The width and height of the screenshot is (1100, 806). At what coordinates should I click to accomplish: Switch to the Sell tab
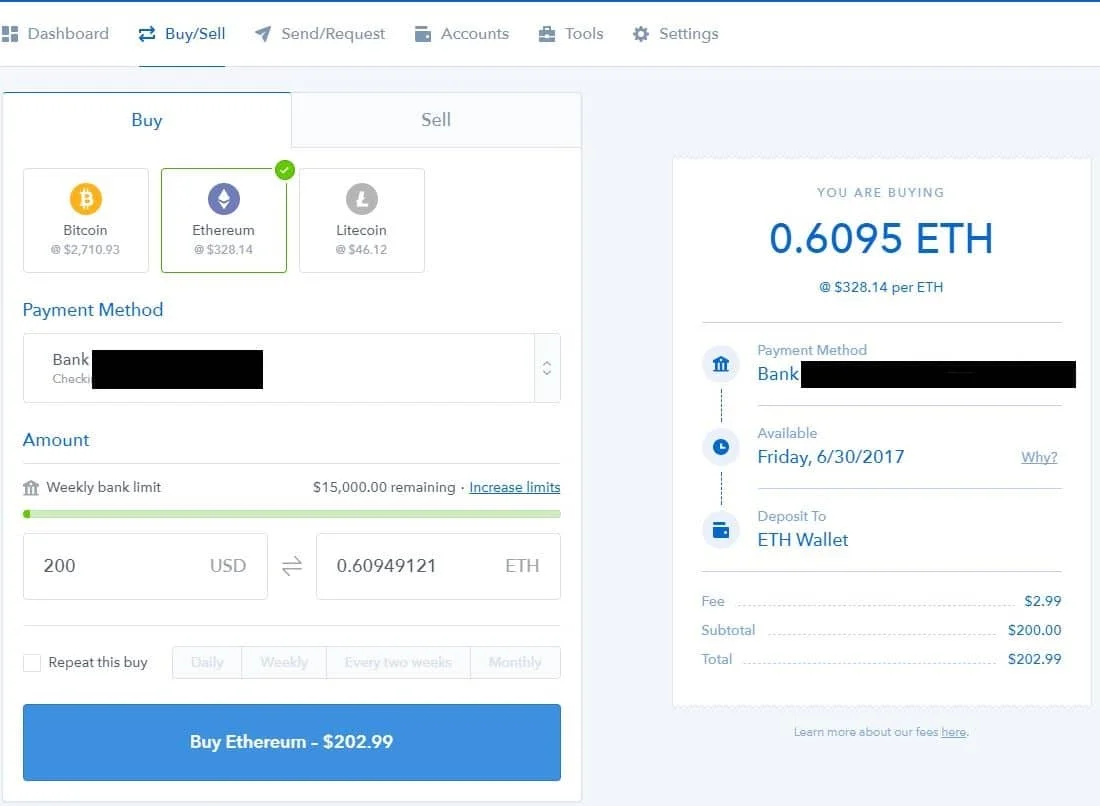(435, 119)
